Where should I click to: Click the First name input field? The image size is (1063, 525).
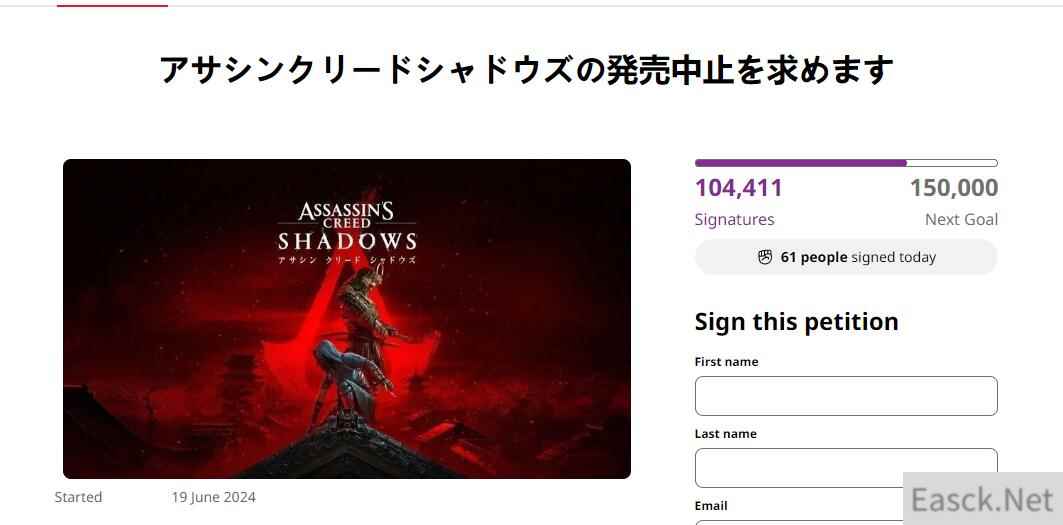coord(846,396)
